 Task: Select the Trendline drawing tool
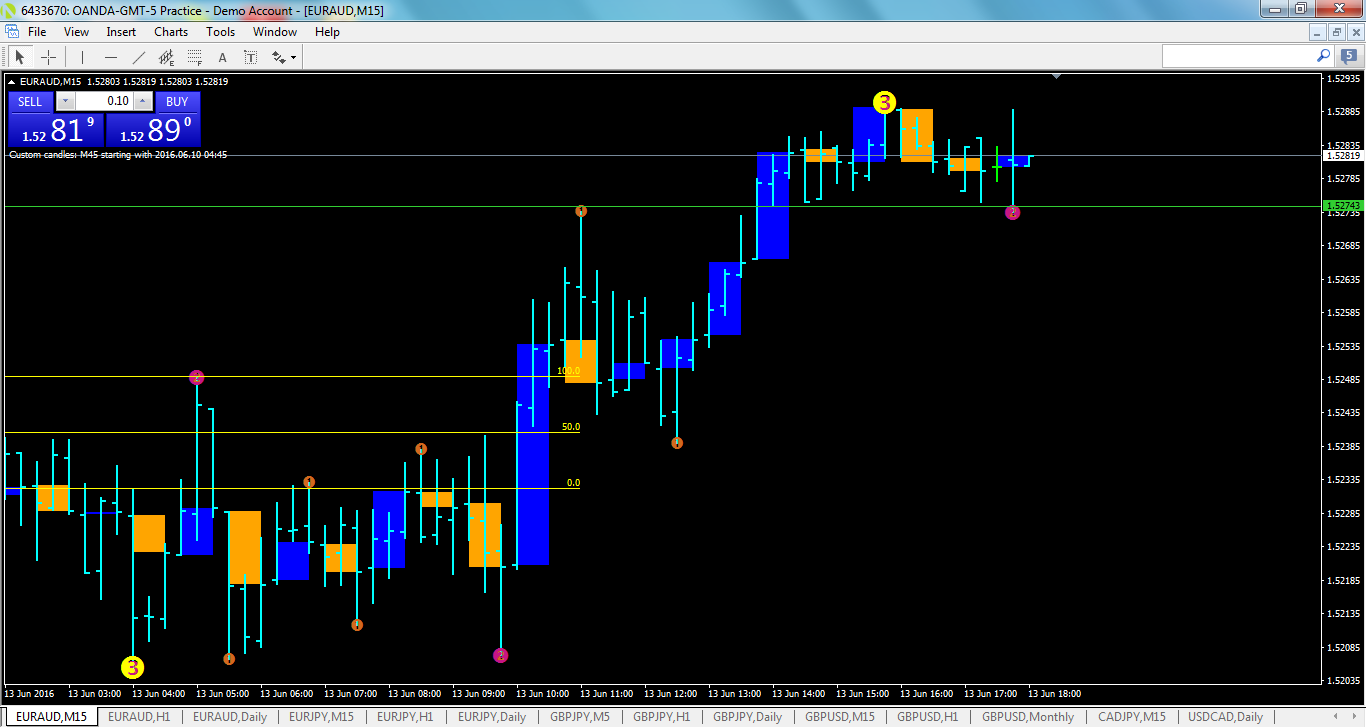click(x=139, y=57)
